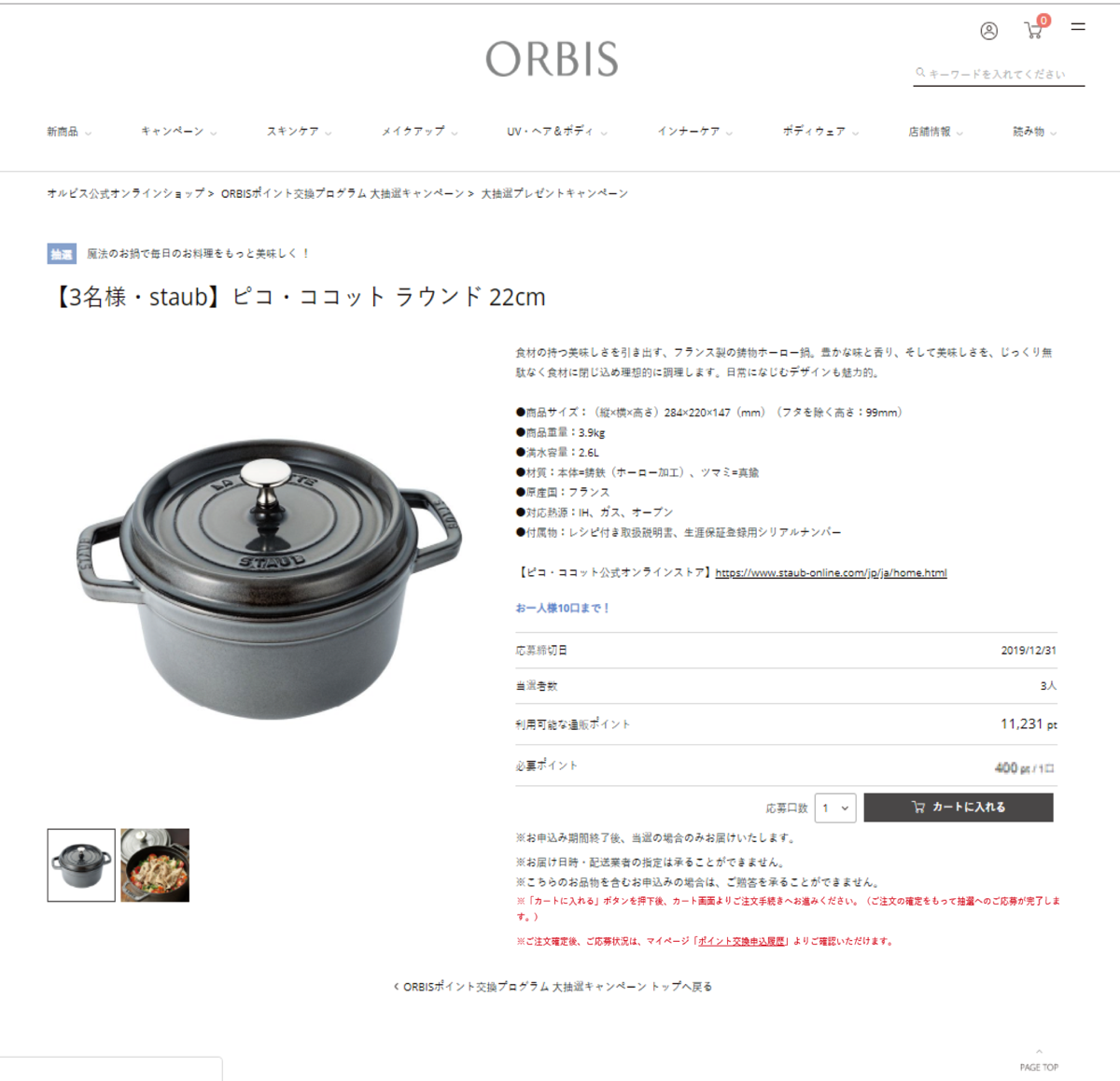Viewport: 1120px width, 1081px height.
Task: Open the 応募口数 quantity dropdown
Action: tap(835, 807)
